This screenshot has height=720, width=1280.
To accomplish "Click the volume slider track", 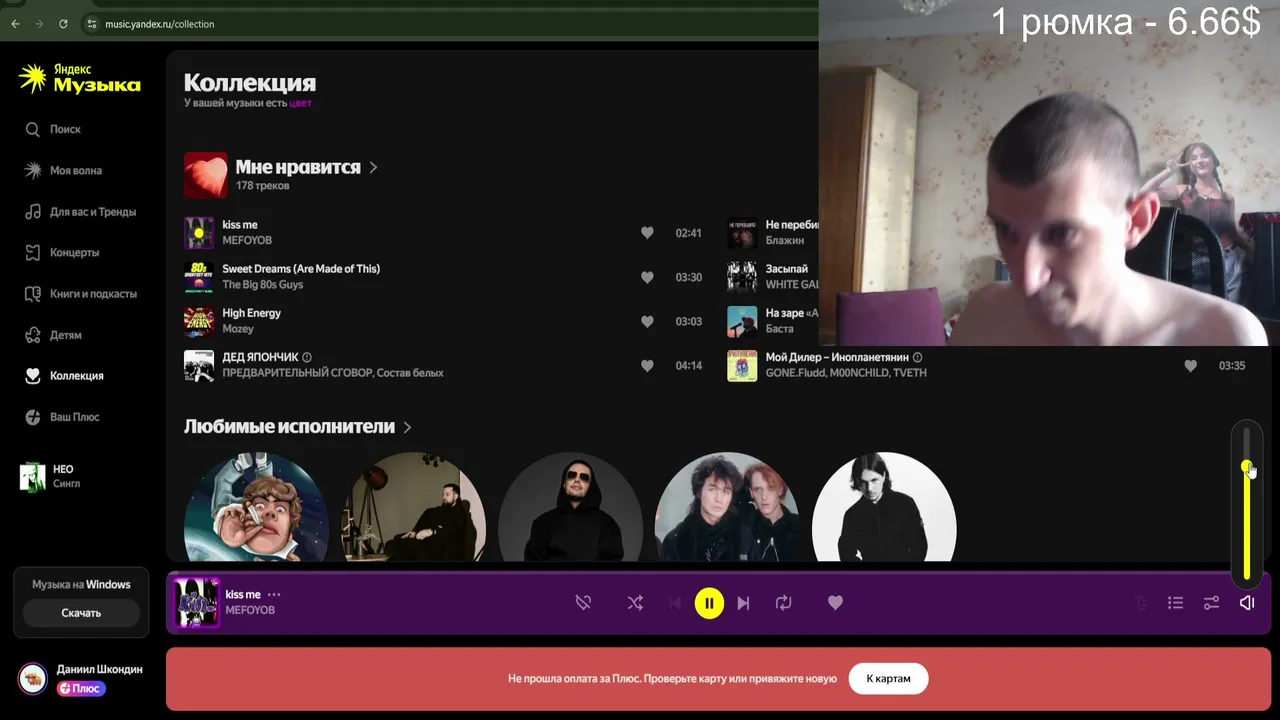I will click(1246, 503).
